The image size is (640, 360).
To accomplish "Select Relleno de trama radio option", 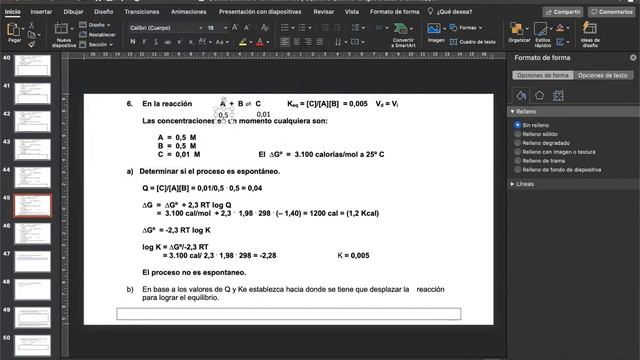I will (518, 161).
